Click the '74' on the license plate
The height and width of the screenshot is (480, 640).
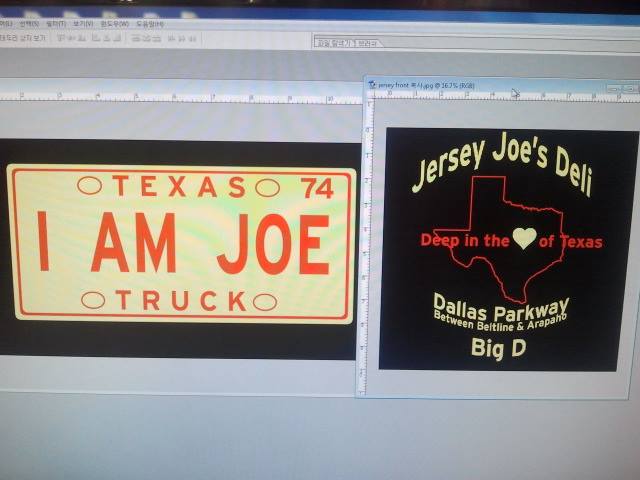click(x=317, y=188)
